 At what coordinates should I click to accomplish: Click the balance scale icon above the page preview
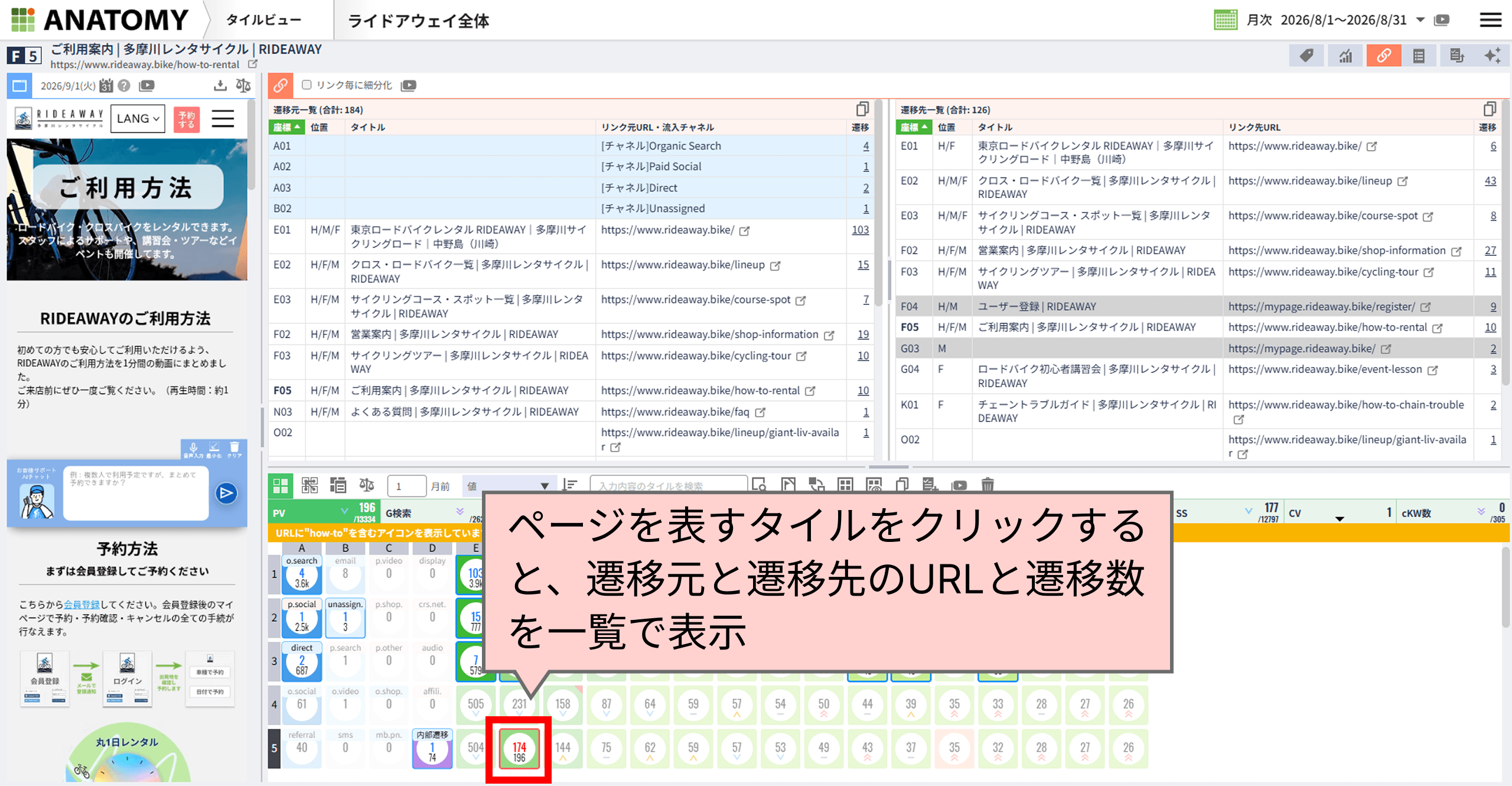243,86
